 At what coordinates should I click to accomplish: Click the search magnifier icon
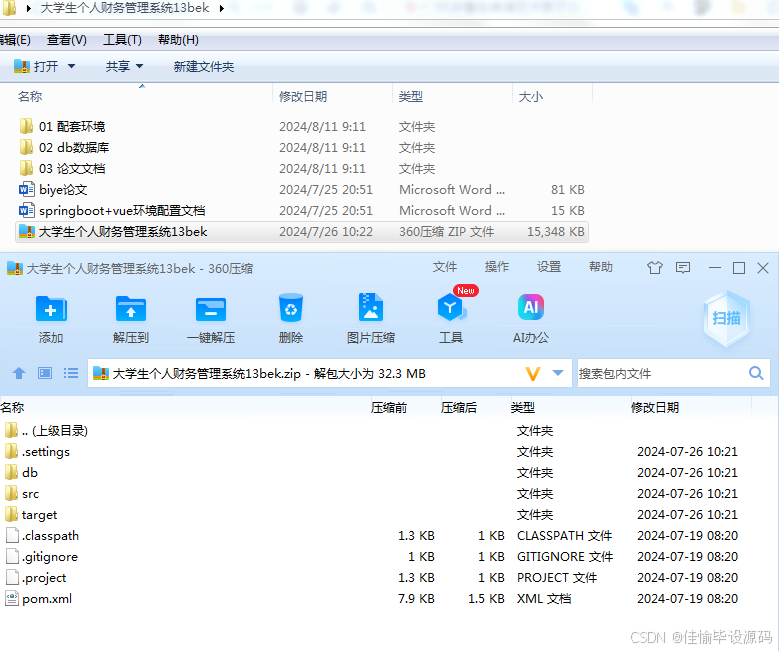[x=756, y=373]
